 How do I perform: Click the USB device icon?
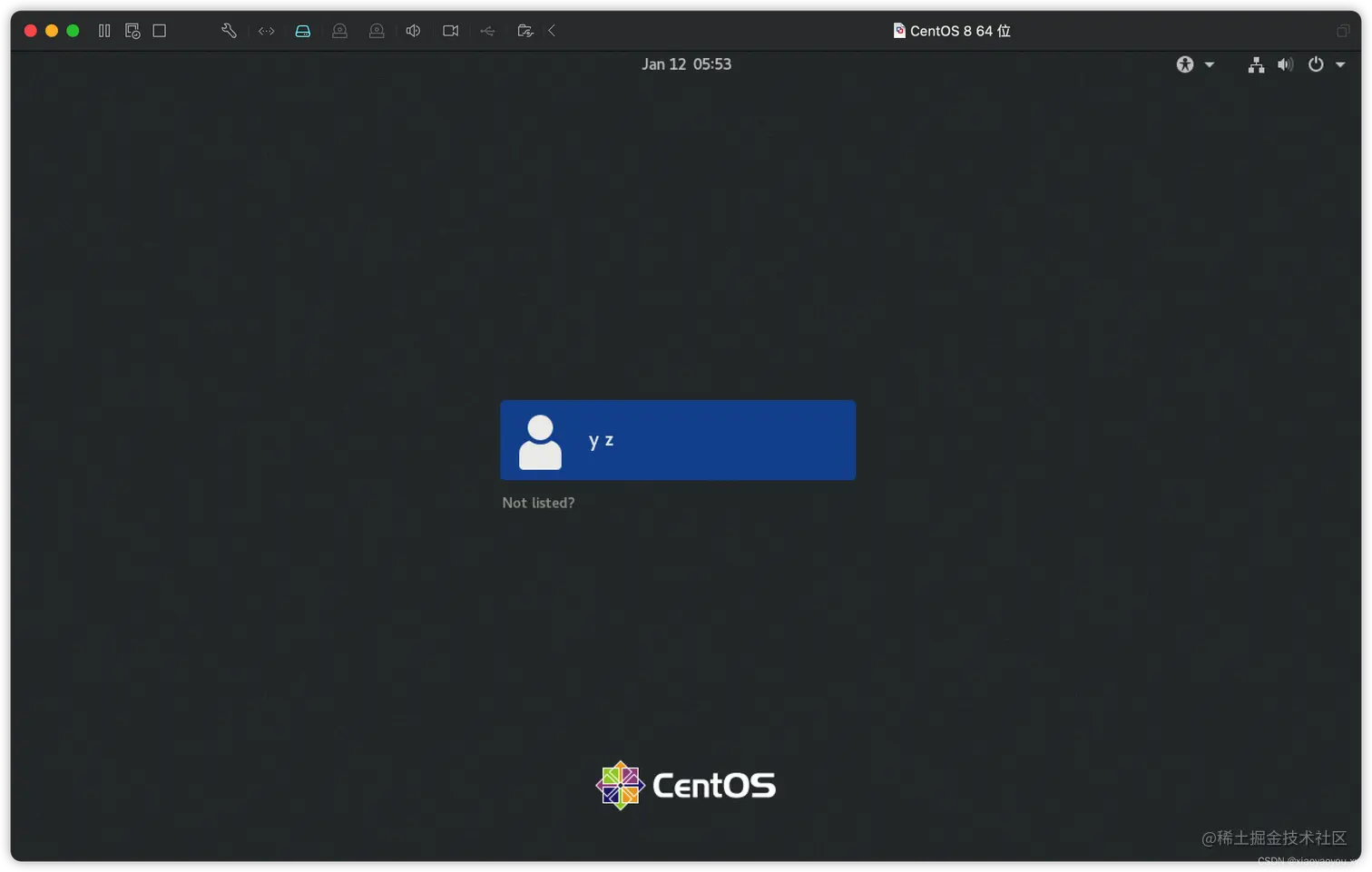coord(488,31)
